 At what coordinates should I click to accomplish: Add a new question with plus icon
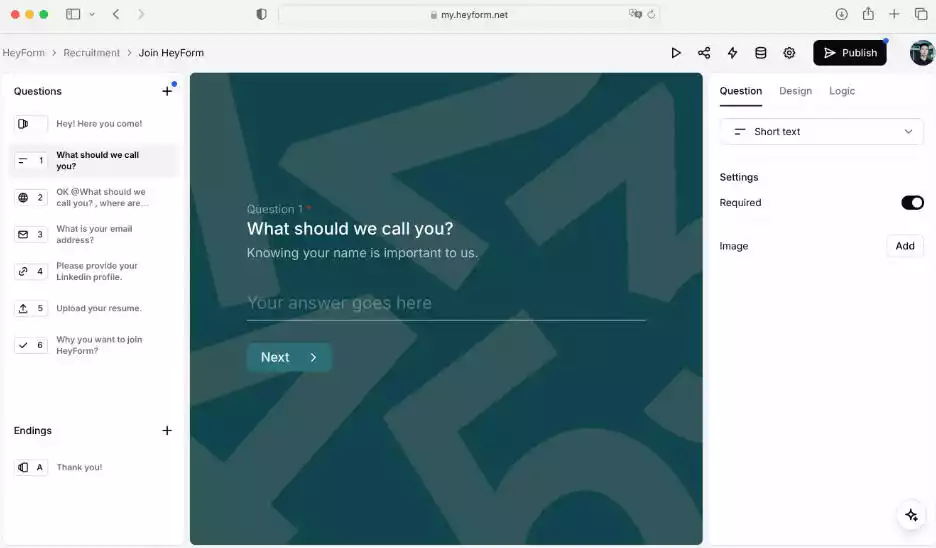click(167, 91)
